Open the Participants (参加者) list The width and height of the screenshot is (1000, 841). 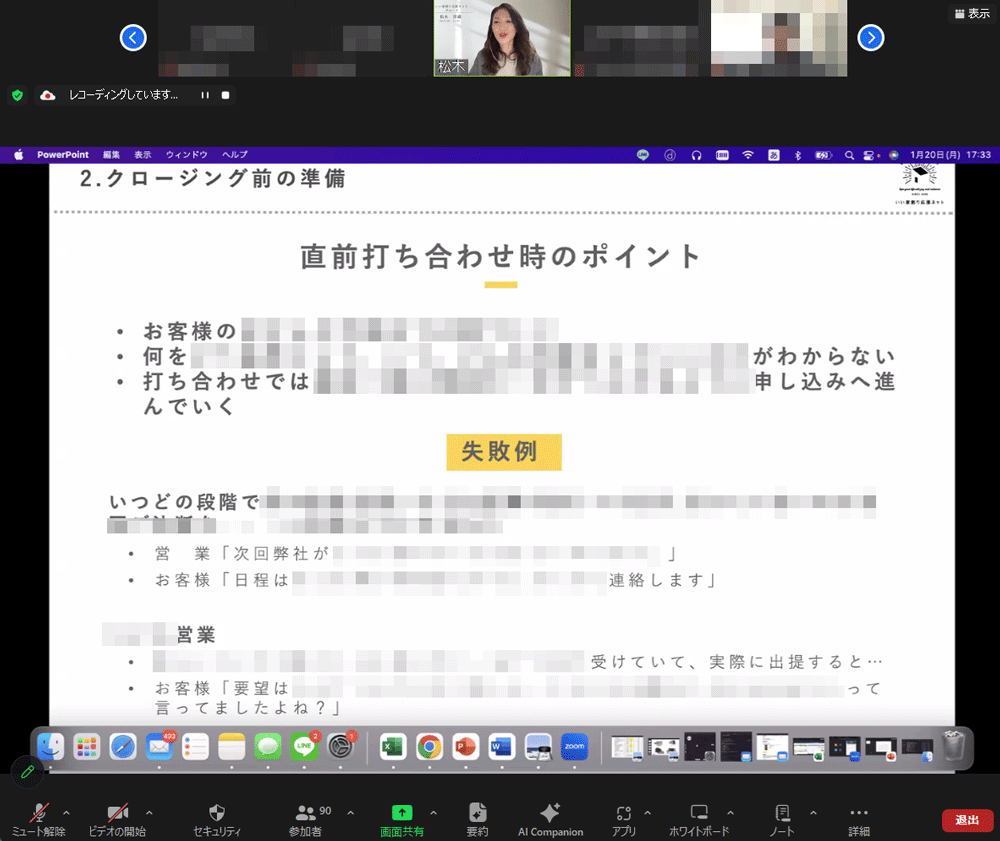pos(306,818)
